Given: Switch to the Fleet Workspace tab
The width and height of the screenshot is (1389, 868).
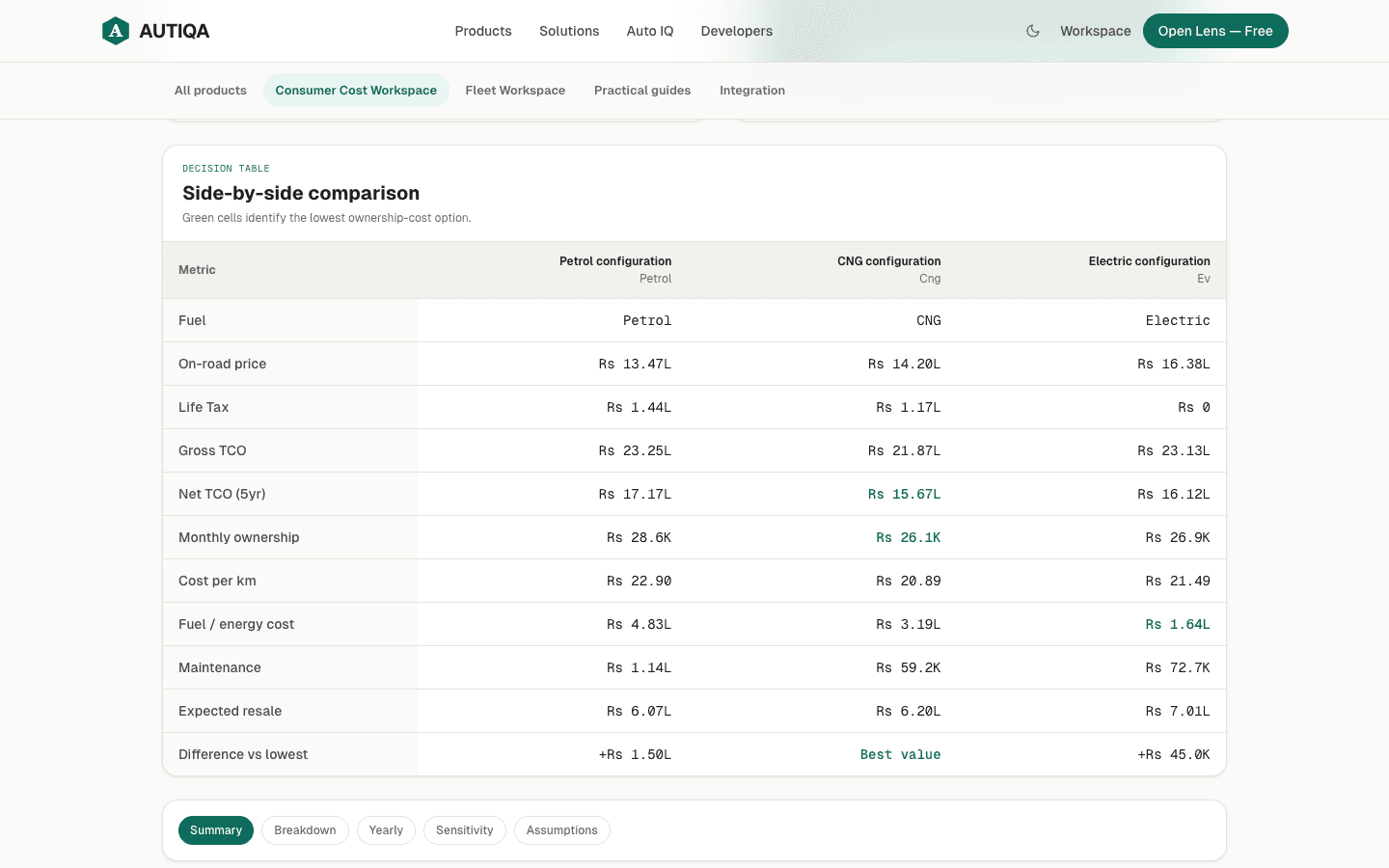Looking at the screenshot, I should pos(515,91).
